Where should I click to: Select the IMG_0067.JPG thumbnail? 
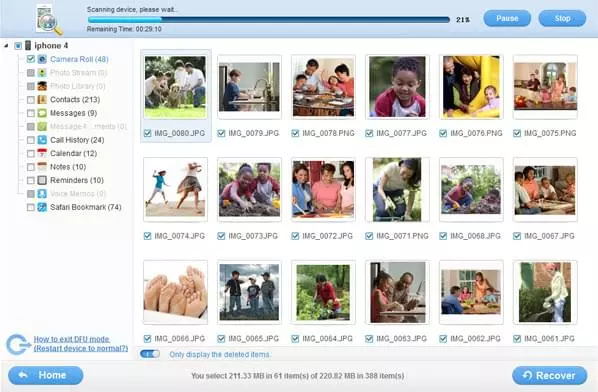point(545,190)
